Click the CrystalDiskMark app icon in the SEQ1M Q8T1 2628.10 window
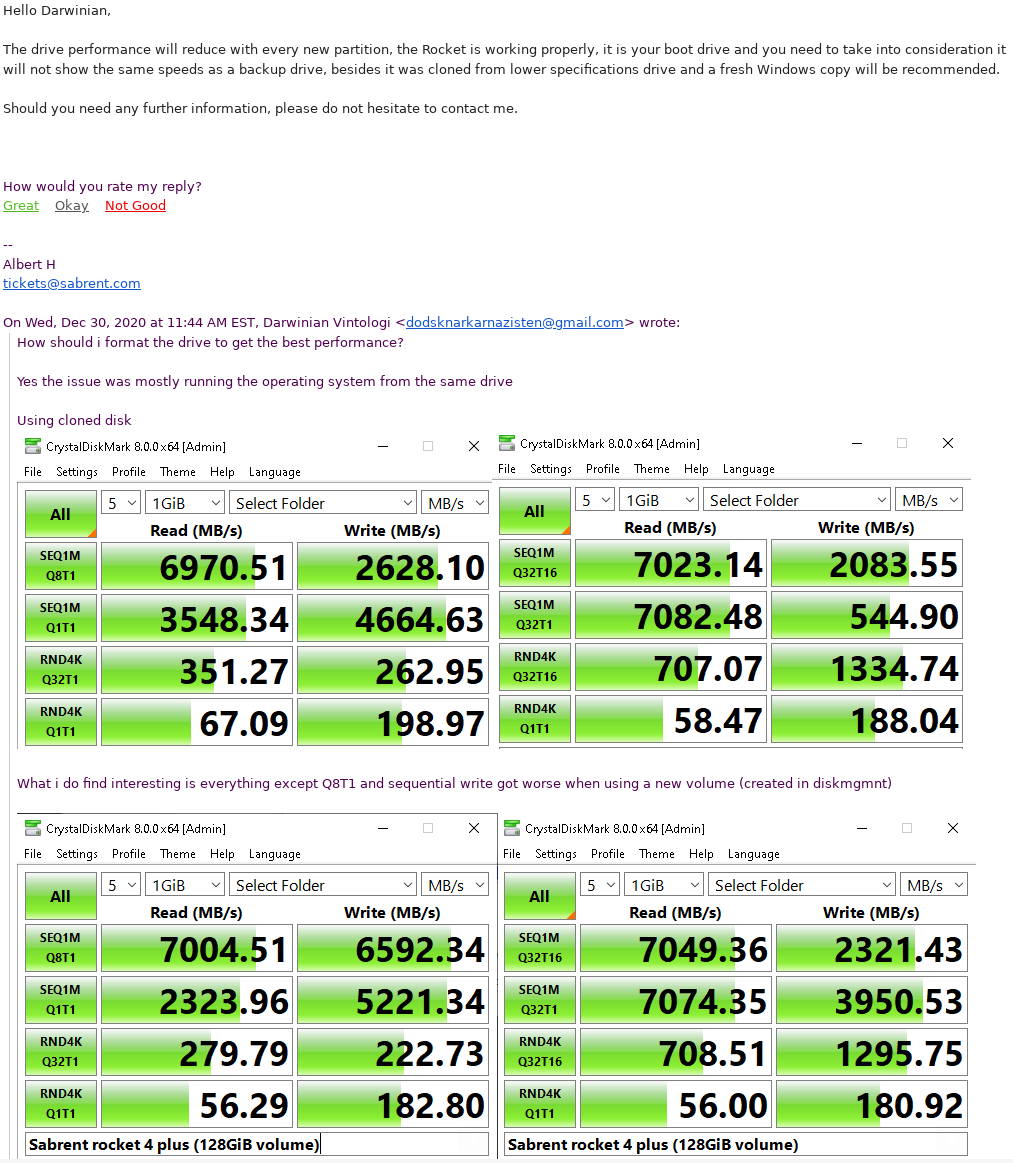Image resolution: width=1013 pixels, height=1163 pixels. point(33,446)
